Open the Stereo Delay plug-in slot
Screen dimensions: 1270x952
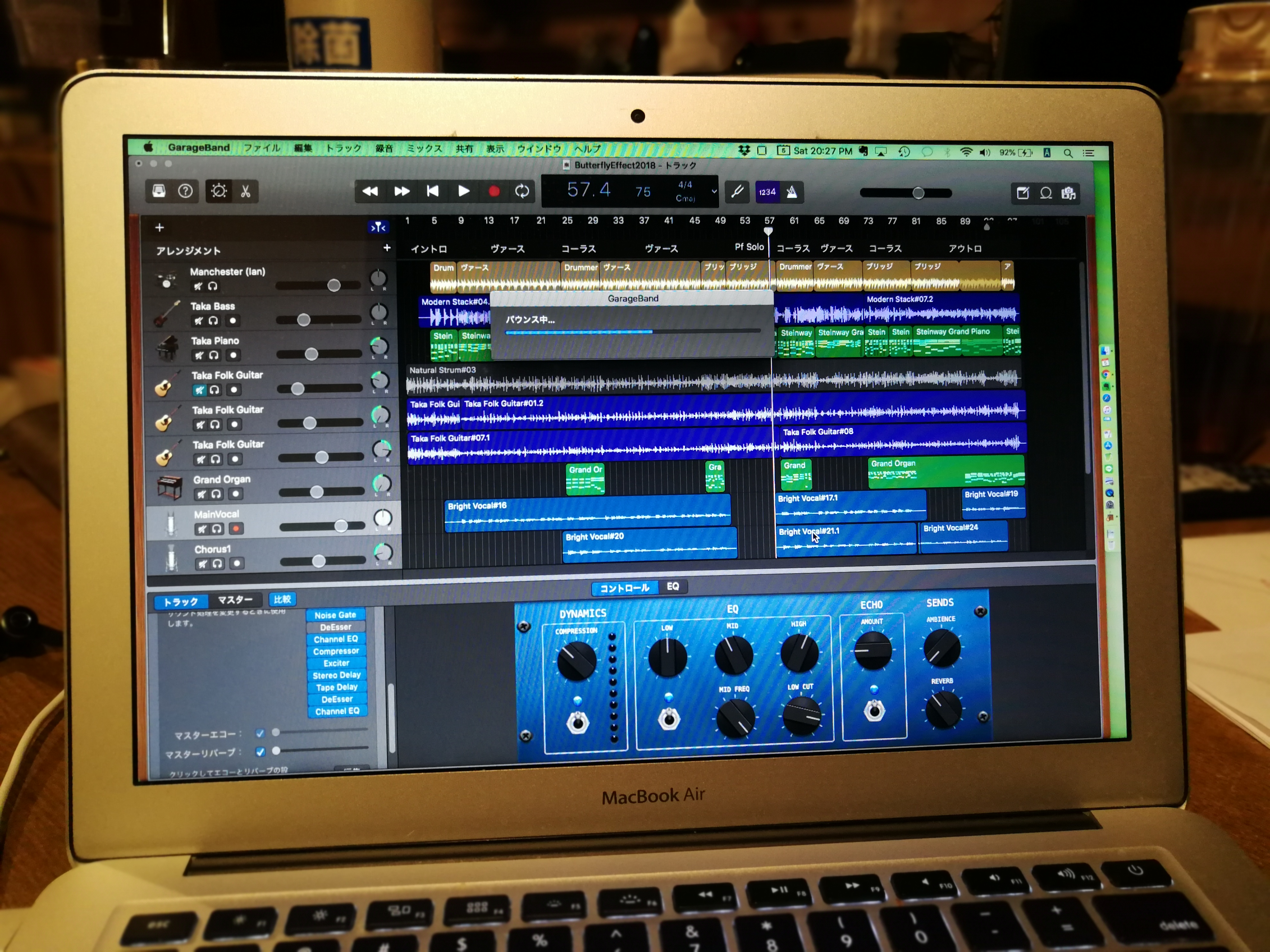tap(336, 675)
